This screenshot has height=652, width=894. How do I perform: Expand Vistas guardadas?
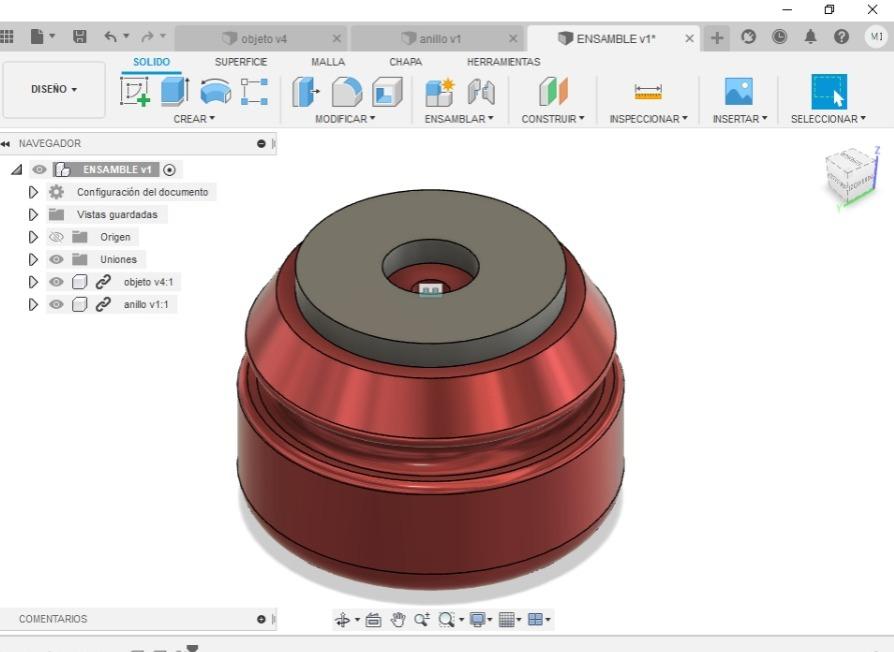(x=33, y=214)
